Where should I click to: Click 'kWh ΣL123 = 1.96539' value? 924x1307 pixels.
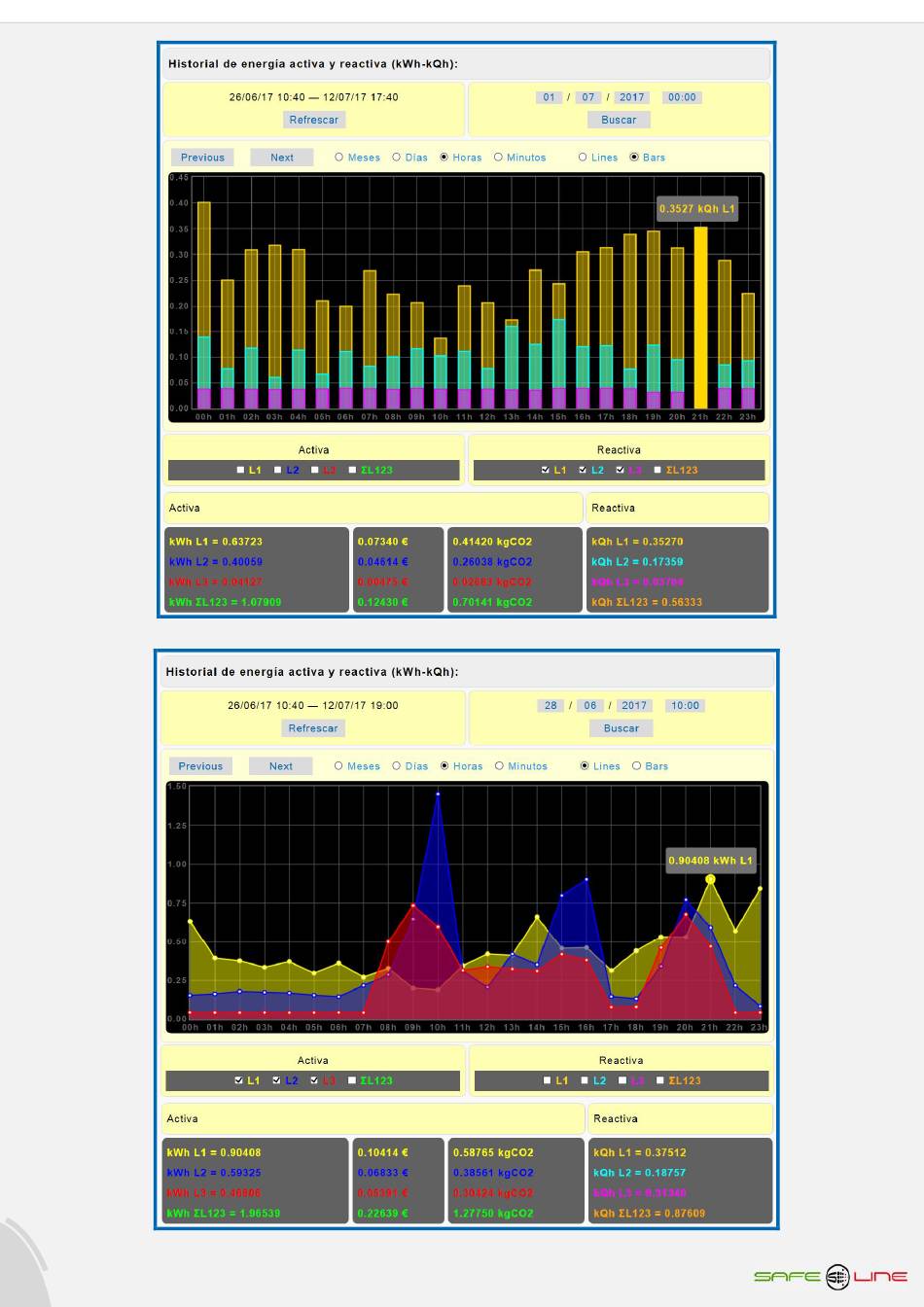pyautogui.click(x=224, y=1214)
